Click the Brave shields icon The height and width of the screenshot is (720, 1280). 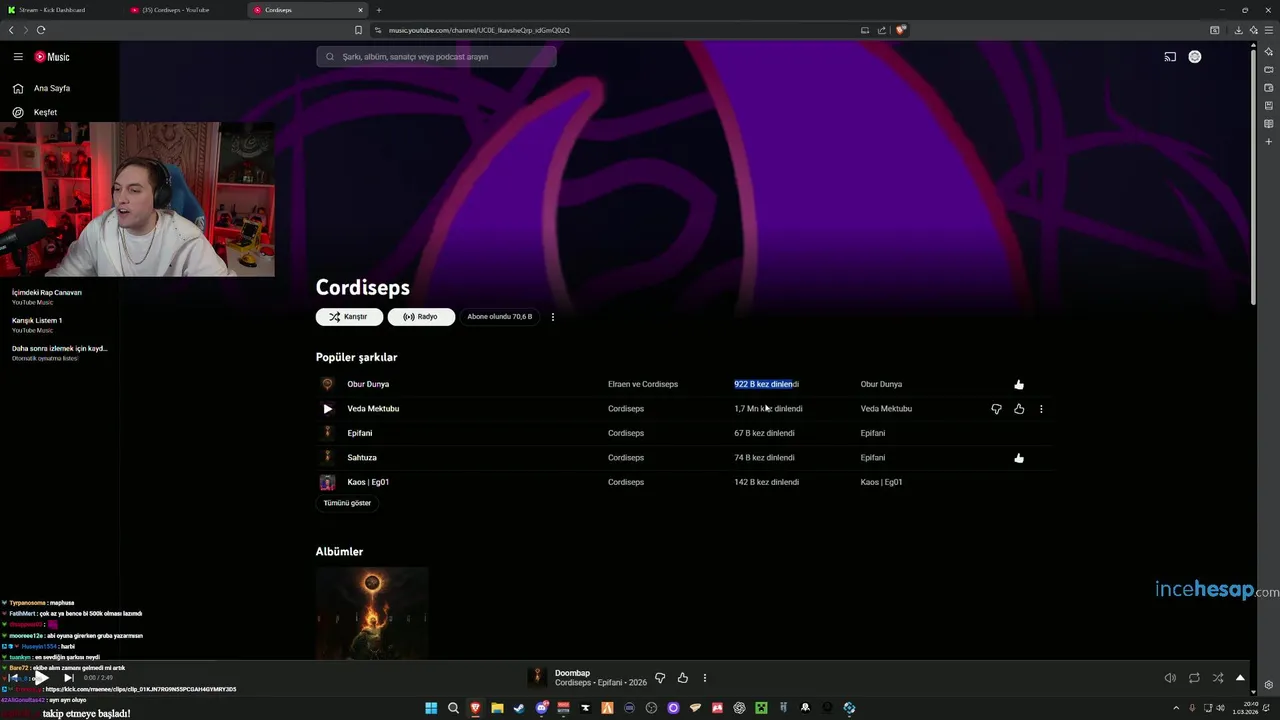901,30
